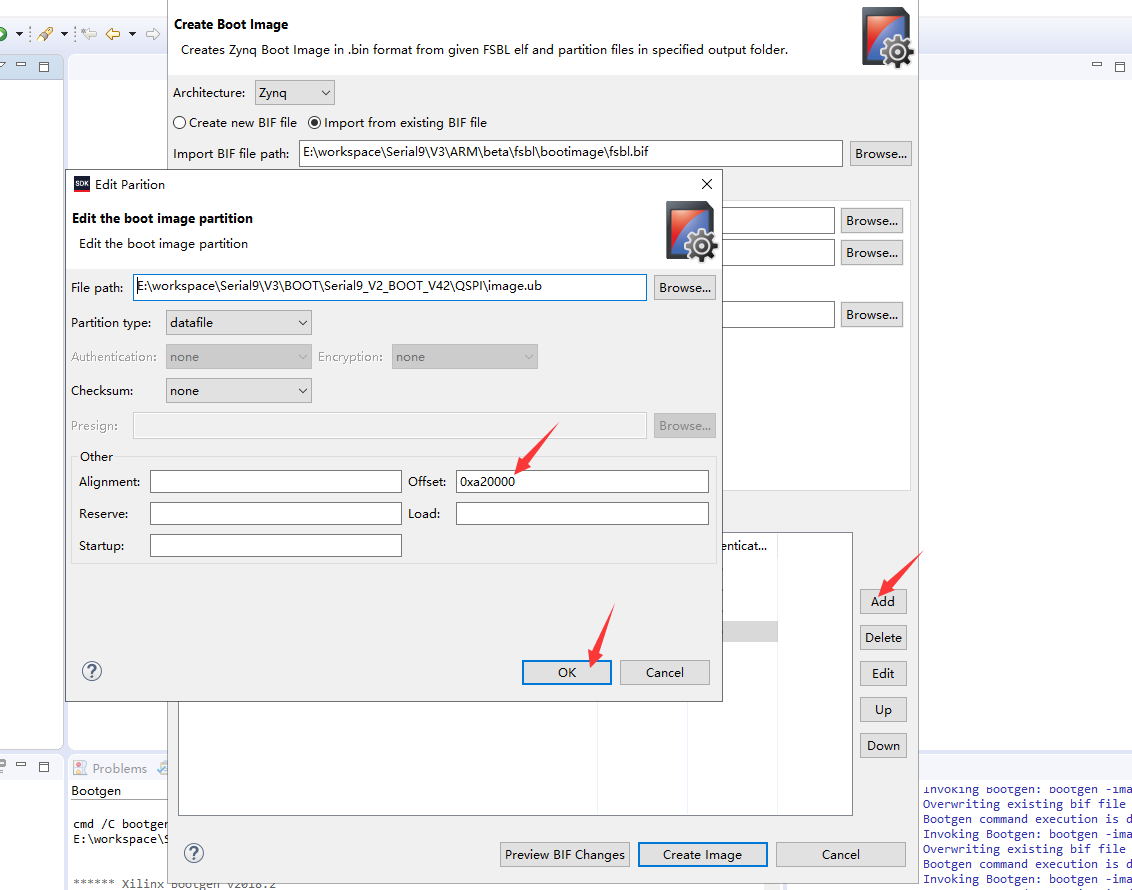This screenshot has width=1132, height=890.
Task: Click OK to confirm the partition edit
Action: (x=566, y=672)
